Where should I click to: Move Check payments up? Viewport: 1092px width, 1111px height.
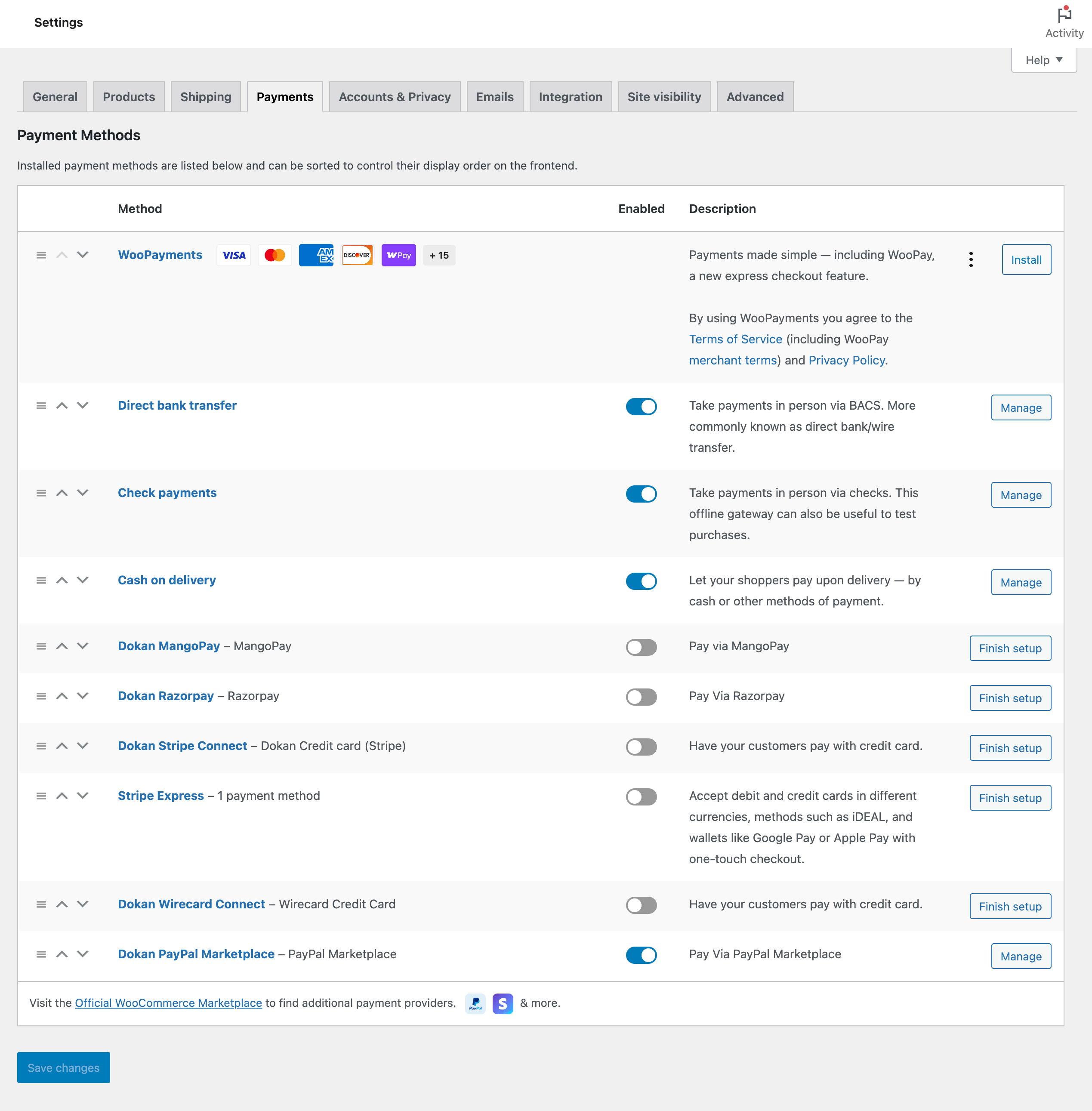(62, 493)
